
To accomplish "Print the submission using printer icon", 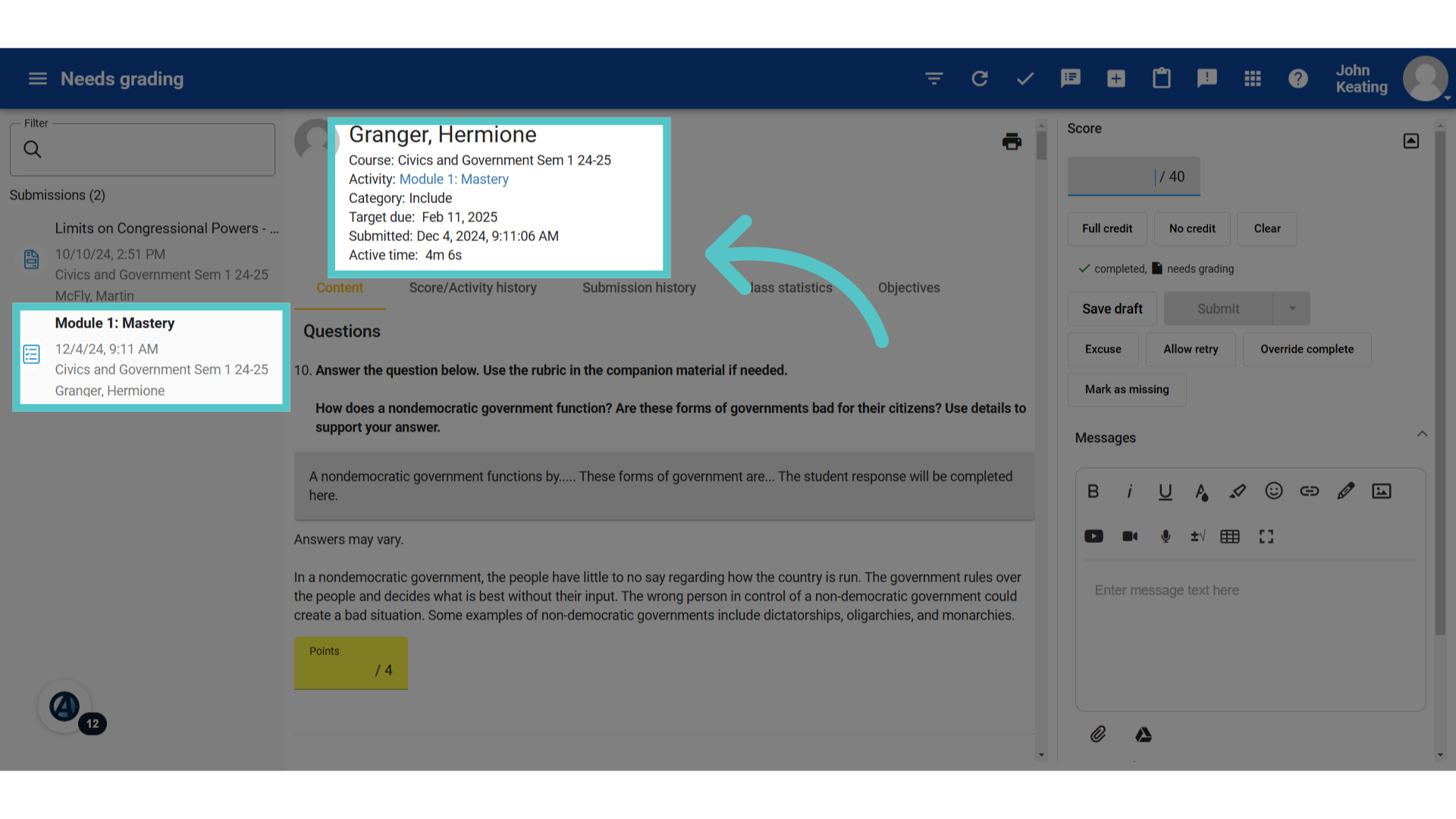I will (1012, 141).
